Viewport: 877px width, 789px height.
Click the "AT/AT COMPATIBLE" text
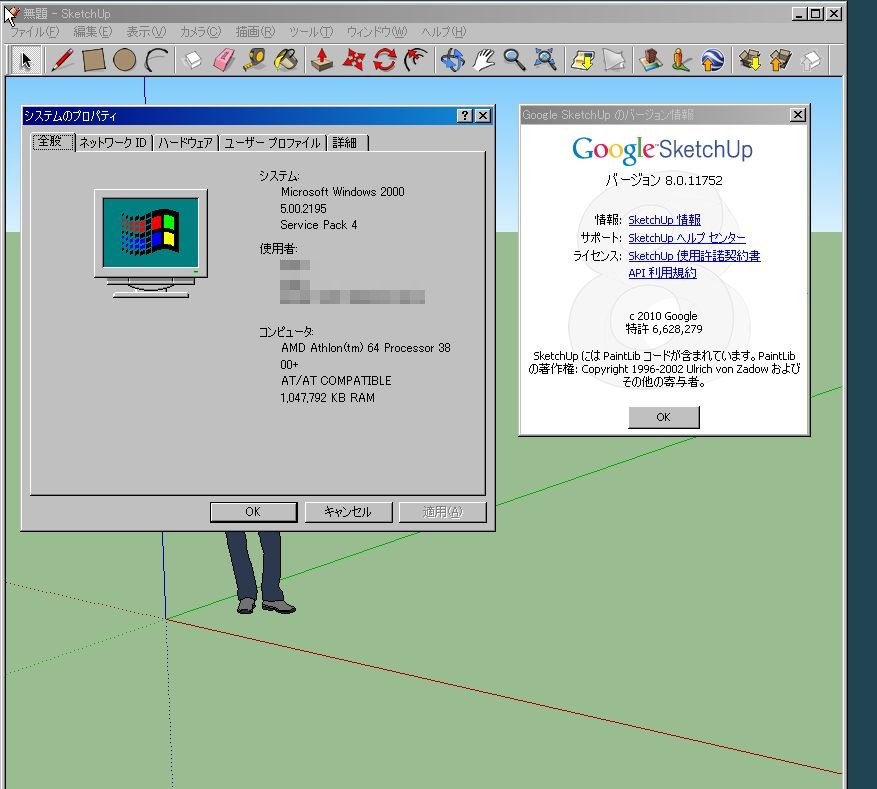click(336, 381)
